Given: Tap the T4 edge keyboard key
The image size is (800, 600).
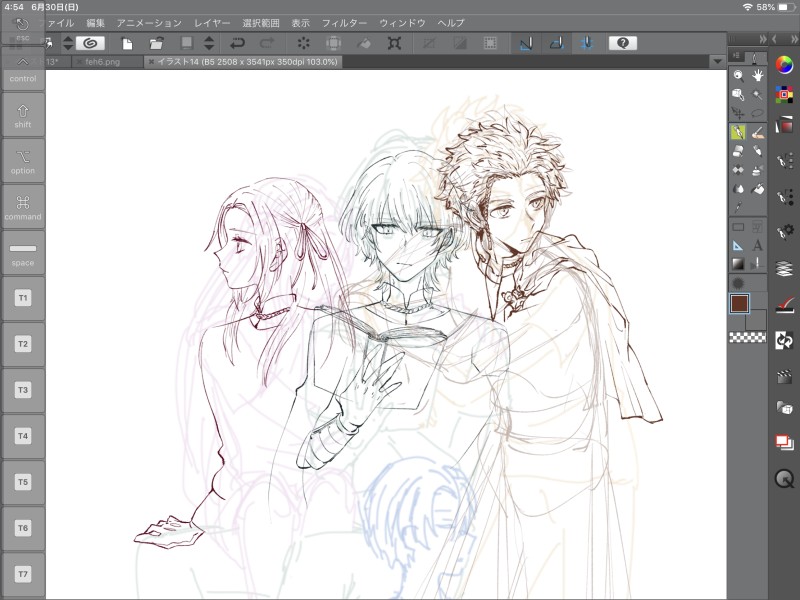Looking at the screenshot, I should (23, 436).
